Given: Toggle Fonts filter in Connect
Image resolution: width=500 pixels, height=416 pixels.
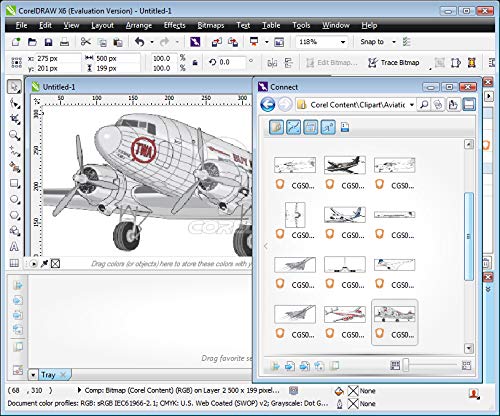Looking at the screenshot, I should click(328, 127).
